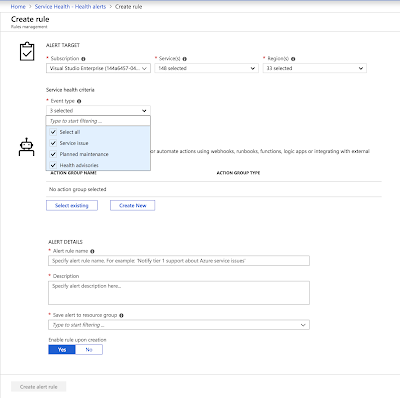
Task: Uncheck the Health advisories checkbox
Action: (x=53, y=165)
